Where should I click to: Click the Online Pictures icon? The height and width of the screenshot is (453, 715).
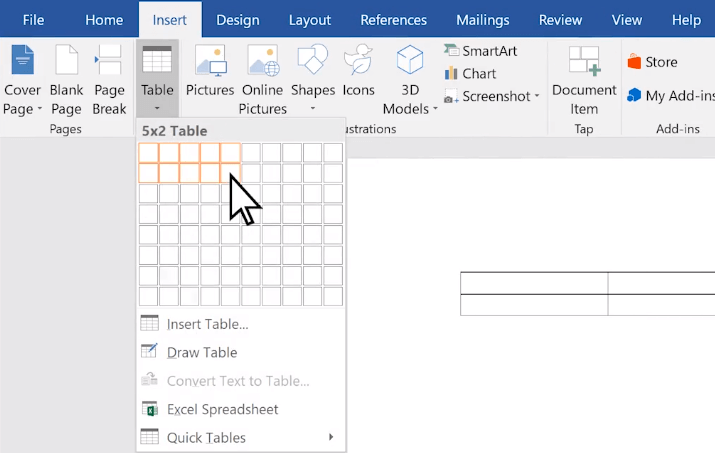[263, 62]
